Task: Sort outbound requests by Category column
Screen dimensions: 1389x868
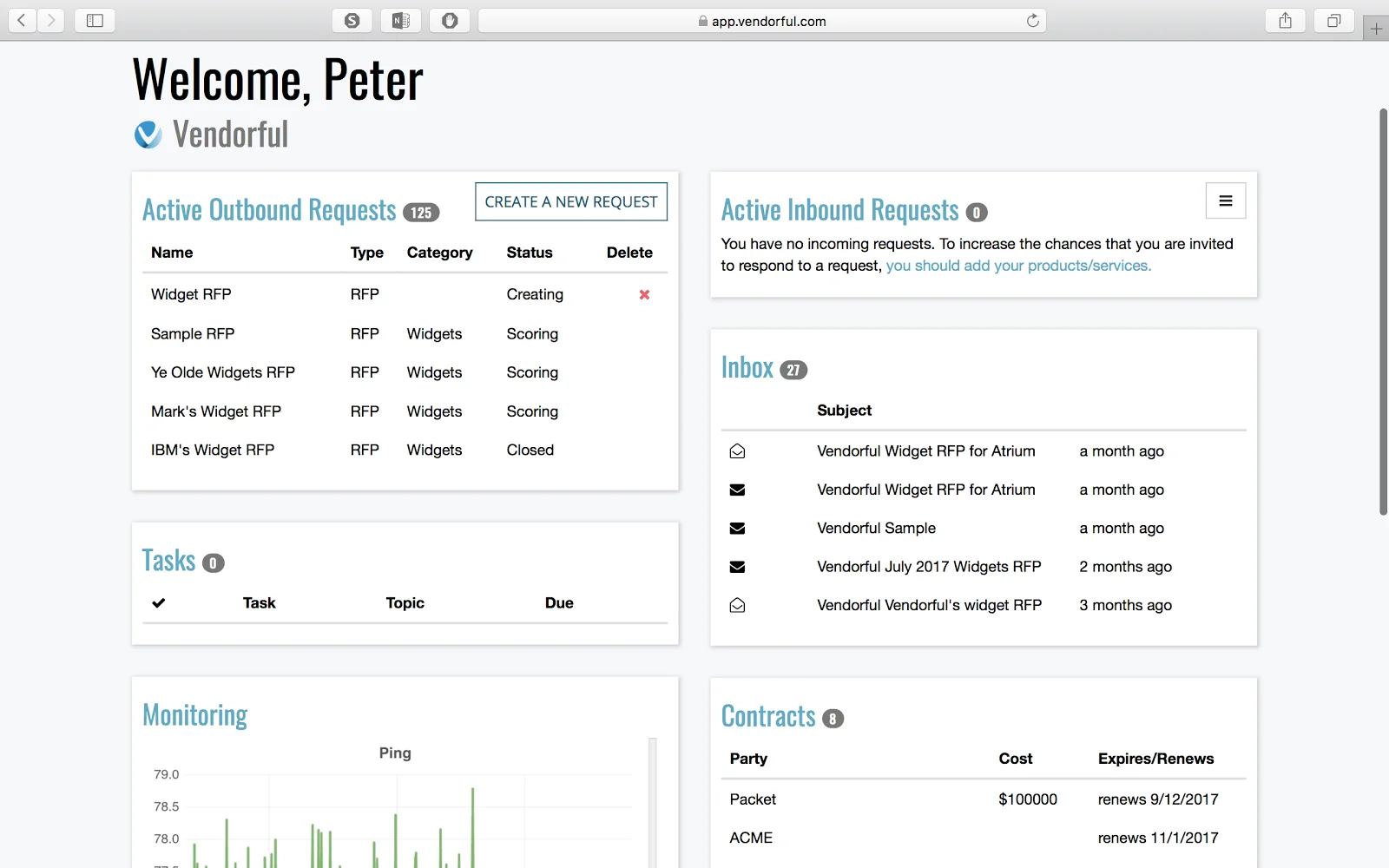Action: point(440,253)
